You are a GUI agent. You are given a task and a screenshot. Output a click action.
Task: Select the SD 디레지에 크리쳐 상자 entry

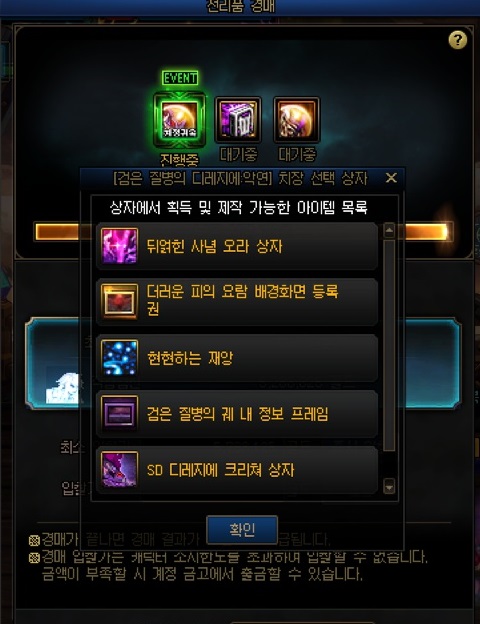pos(237,470)
